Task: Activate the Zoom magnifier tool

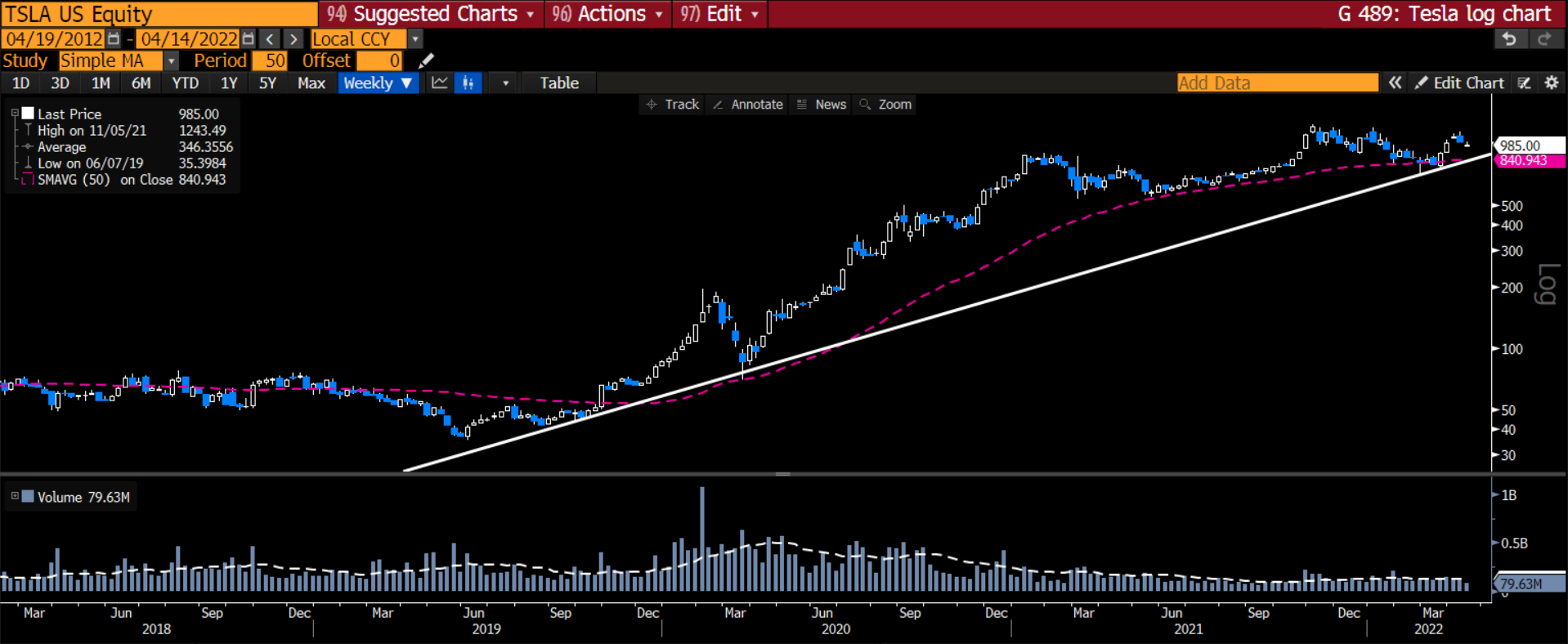Action: [x=885, y=105]
